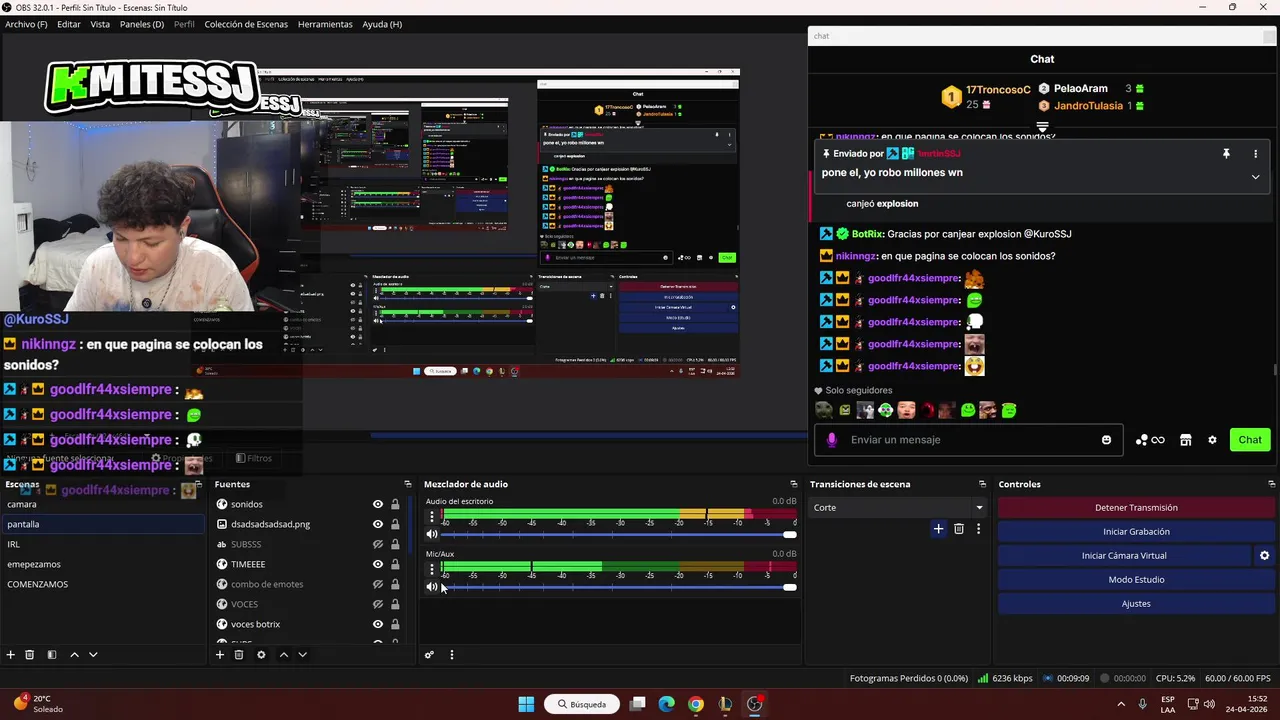The image size is (1280, 720).
Task: Hide the sonidos source eye icon
Action: coord(378,505)
